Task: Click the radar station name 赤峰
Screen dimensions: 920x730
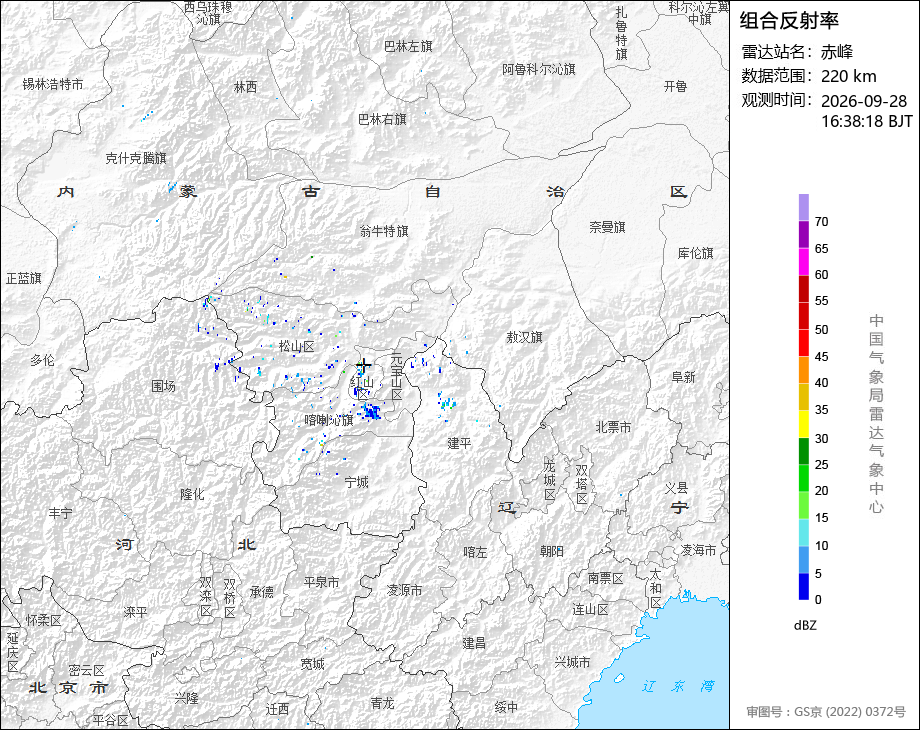Action: (x=837, y=52)
